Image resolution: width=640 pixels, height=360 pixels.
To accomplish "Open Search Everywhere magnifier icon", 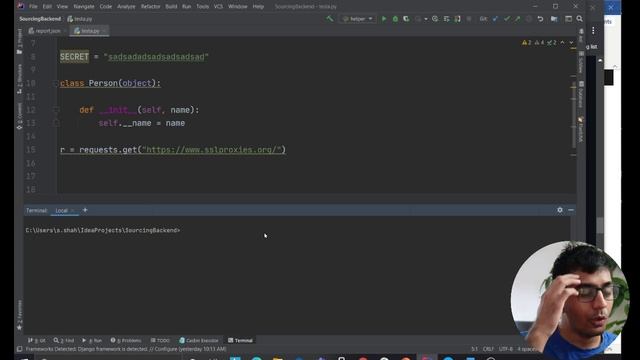I will [x=580, y=19].
